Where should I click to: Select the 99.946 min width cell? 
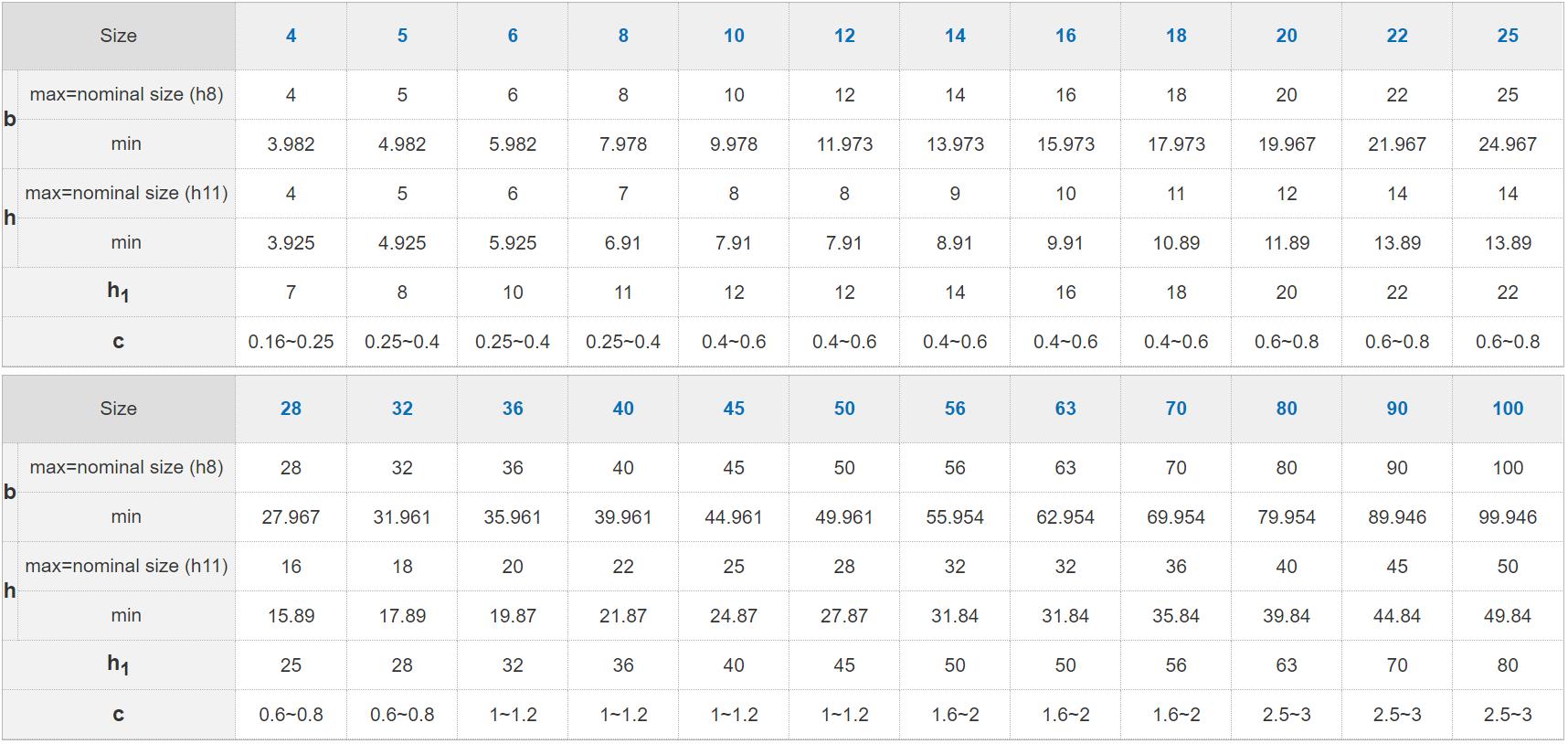[1508, 517]
